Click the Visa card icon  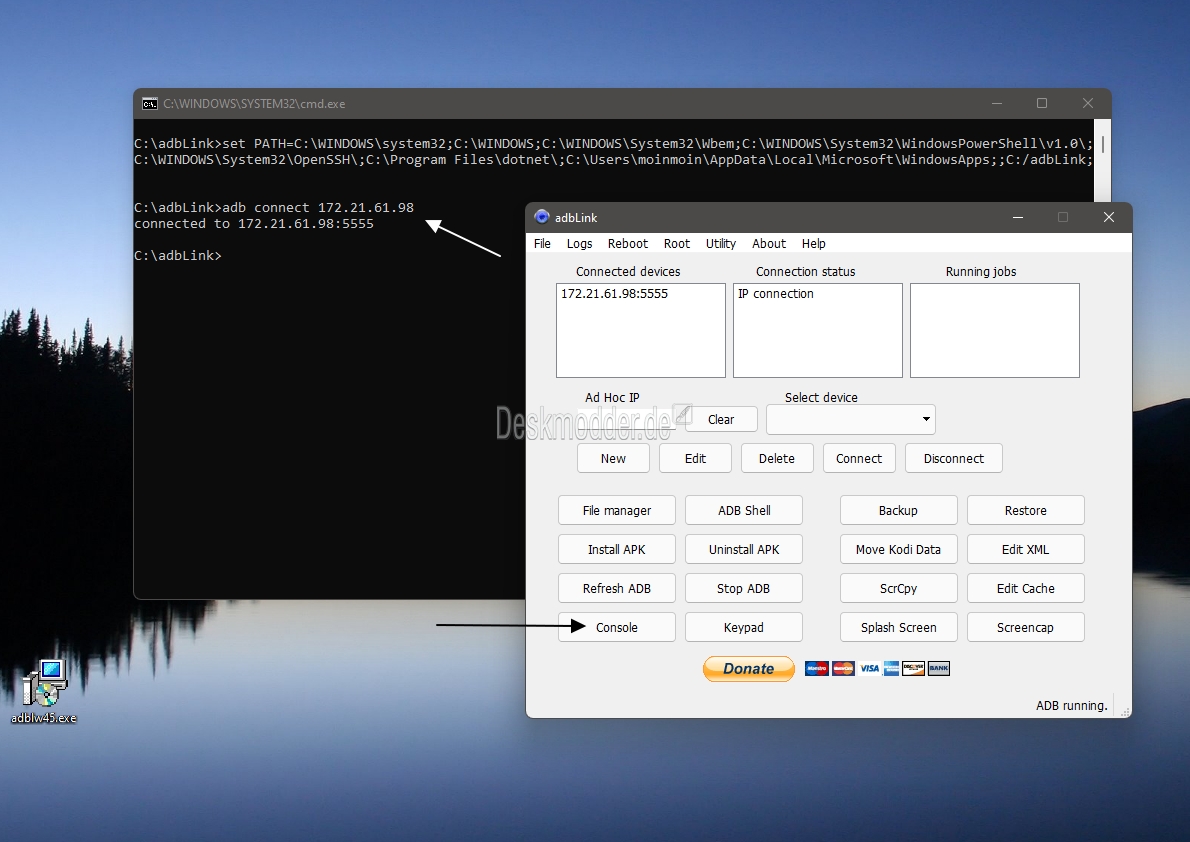[x=869, y=668]
